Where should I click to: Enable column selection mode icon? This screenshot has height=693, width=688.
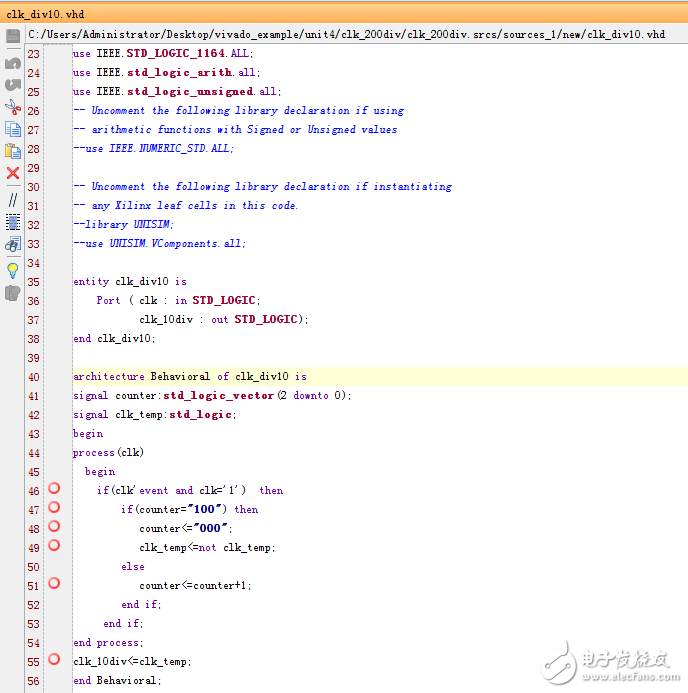13,222
